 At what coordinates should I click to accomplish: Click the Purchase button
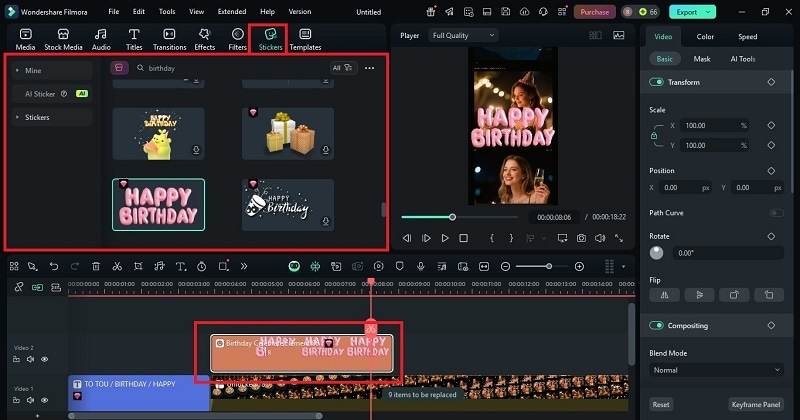pyautogui.click(x=594, y=12)
